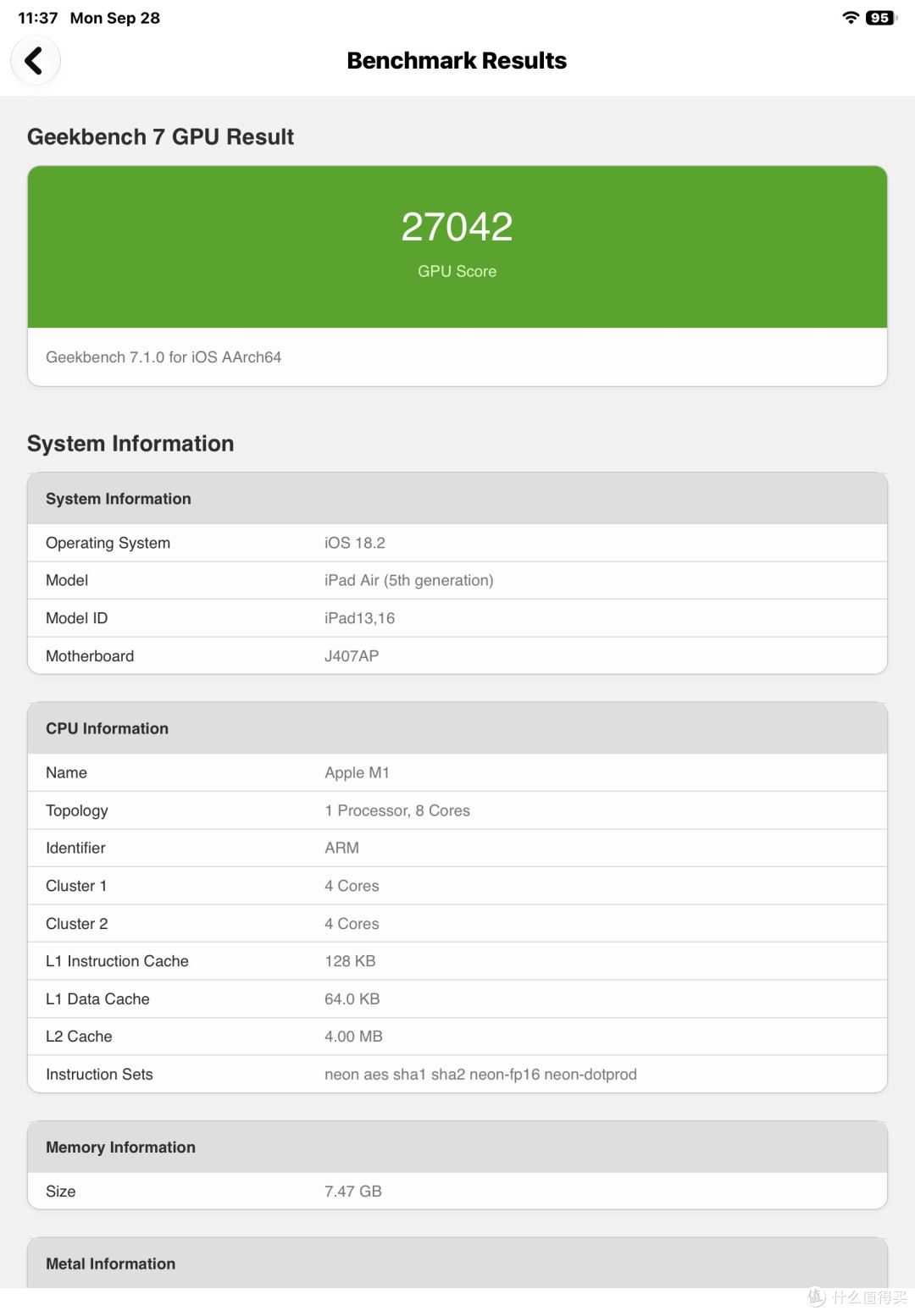This screenshot has height=1316, width=915.
Task: Tap the Benchmark Results title
Action: point(457,61)
